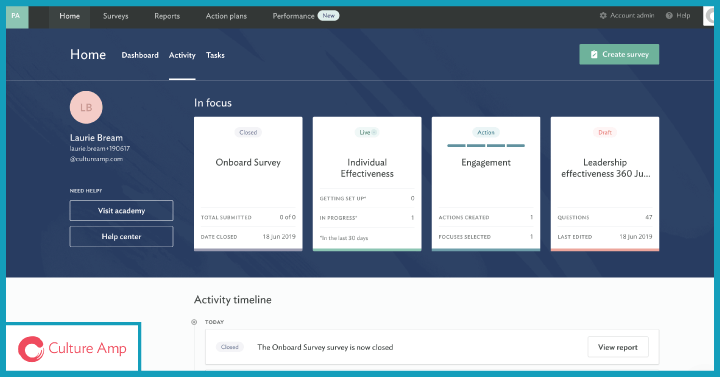Open the Surveys menu item
This screenshot has height=377, width=720.
116,16
